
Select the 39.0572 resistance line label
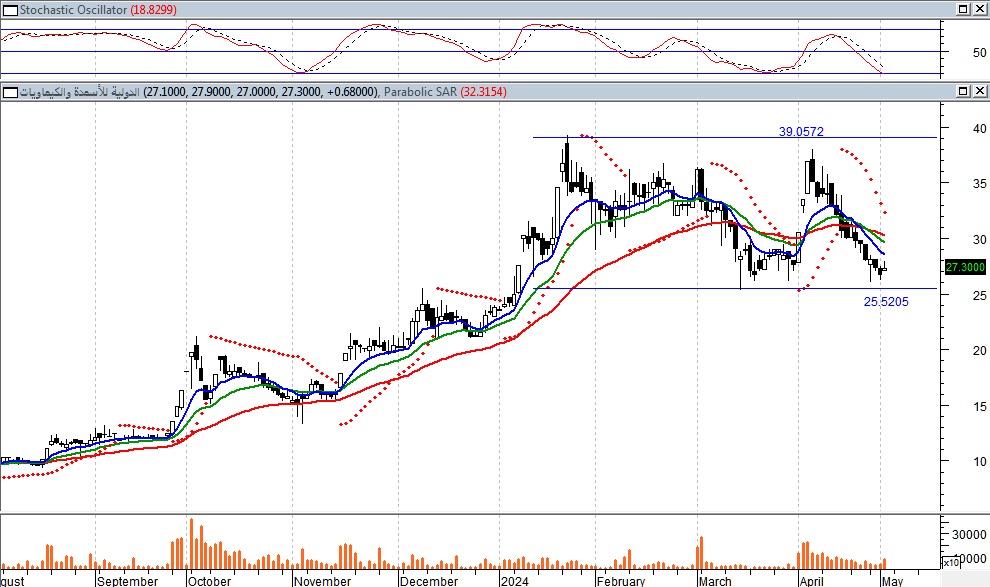[801, 131]
